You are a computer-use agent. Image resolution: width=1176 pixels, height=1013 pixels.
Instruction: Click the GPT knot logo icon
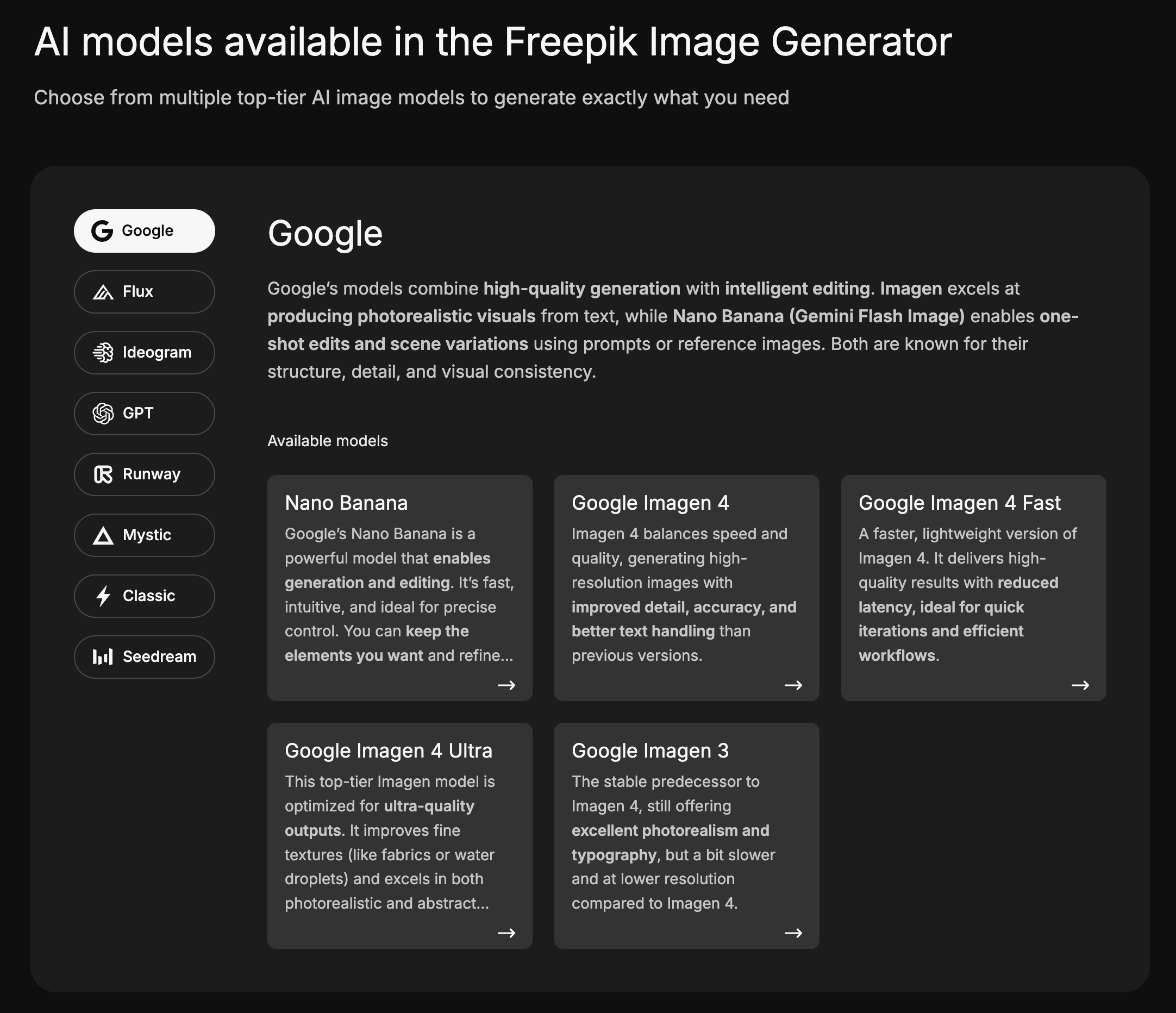click(x=103, y=413)
